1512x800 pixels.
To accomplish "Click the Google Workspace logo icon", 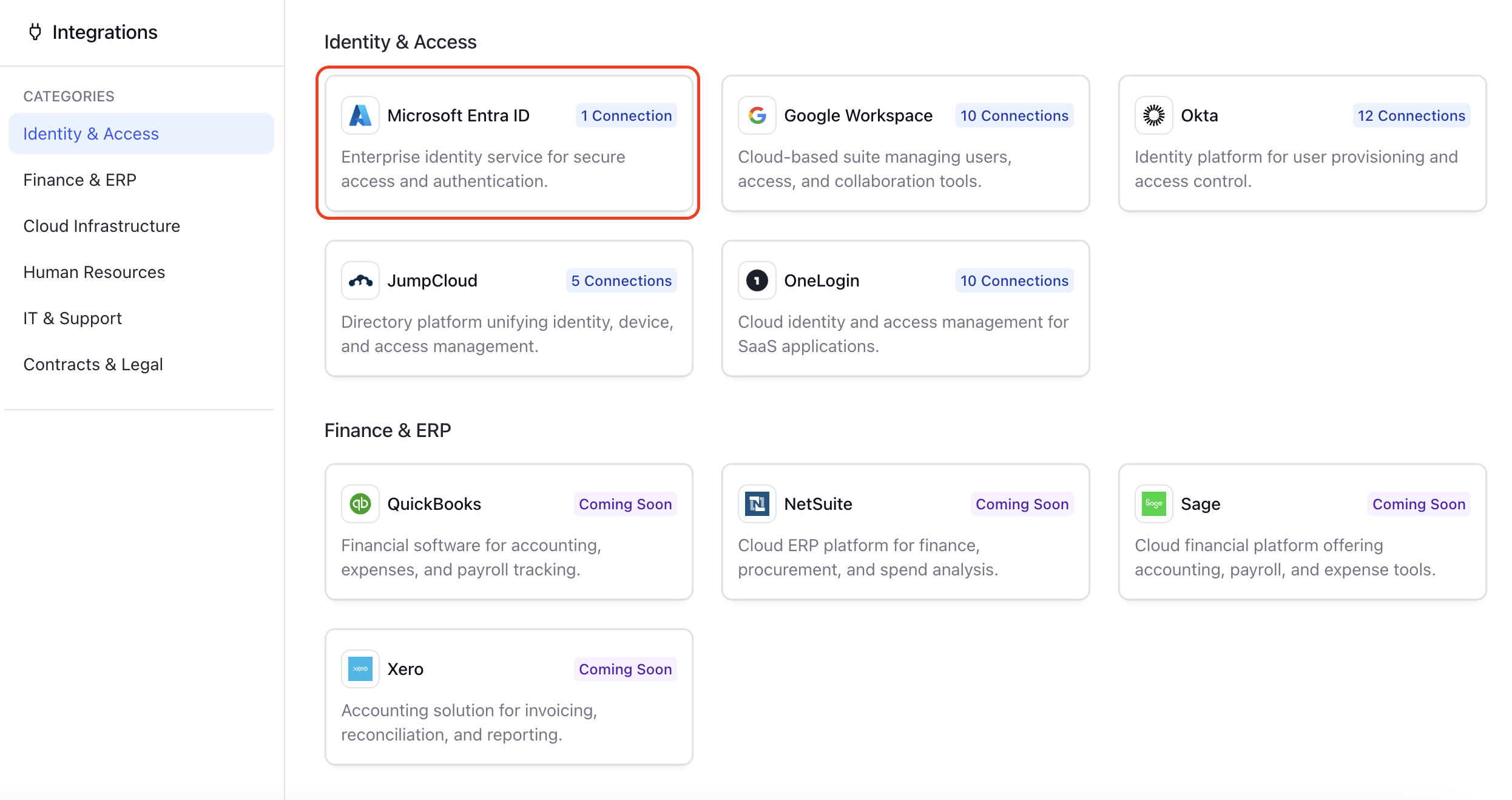I will [x=757, y=115].
